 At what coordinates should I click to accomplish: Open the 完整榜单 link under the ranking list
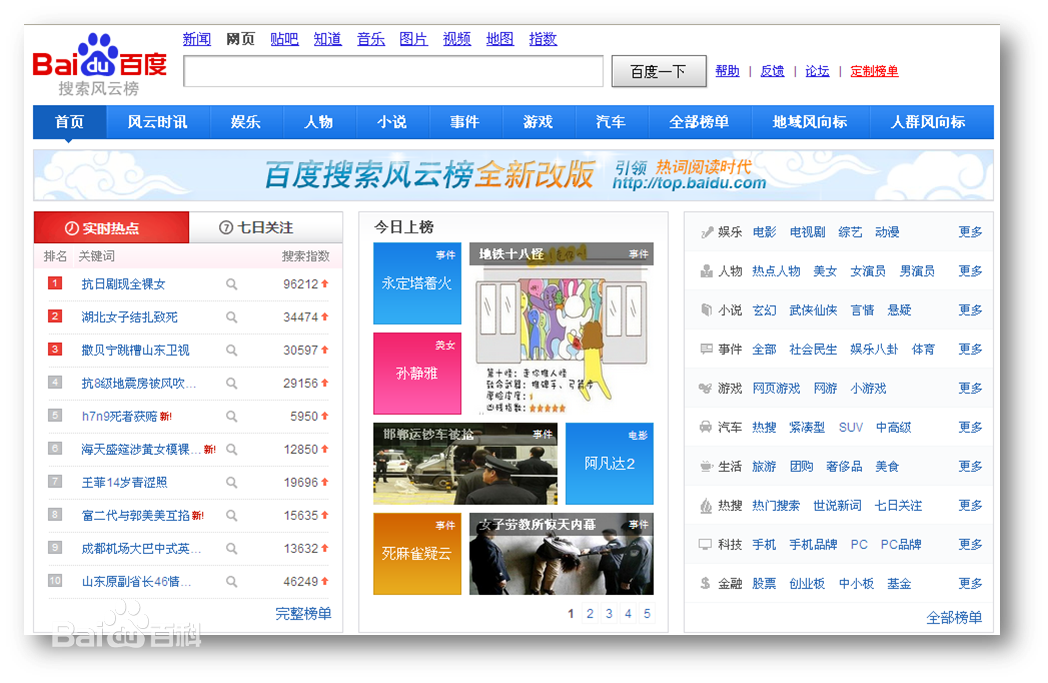coord(303,613)
